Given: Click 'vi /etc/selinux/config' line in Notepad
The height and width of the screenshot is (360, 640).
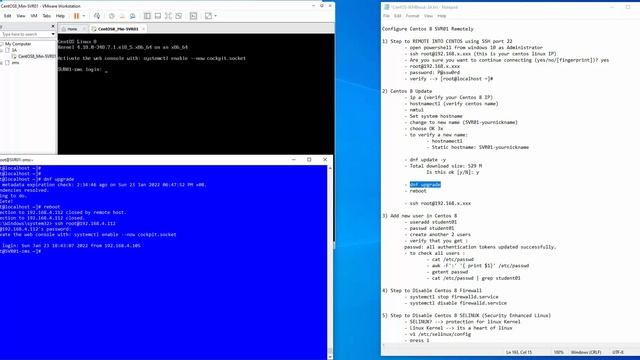Looking at the screenshot, I should 440,334.
